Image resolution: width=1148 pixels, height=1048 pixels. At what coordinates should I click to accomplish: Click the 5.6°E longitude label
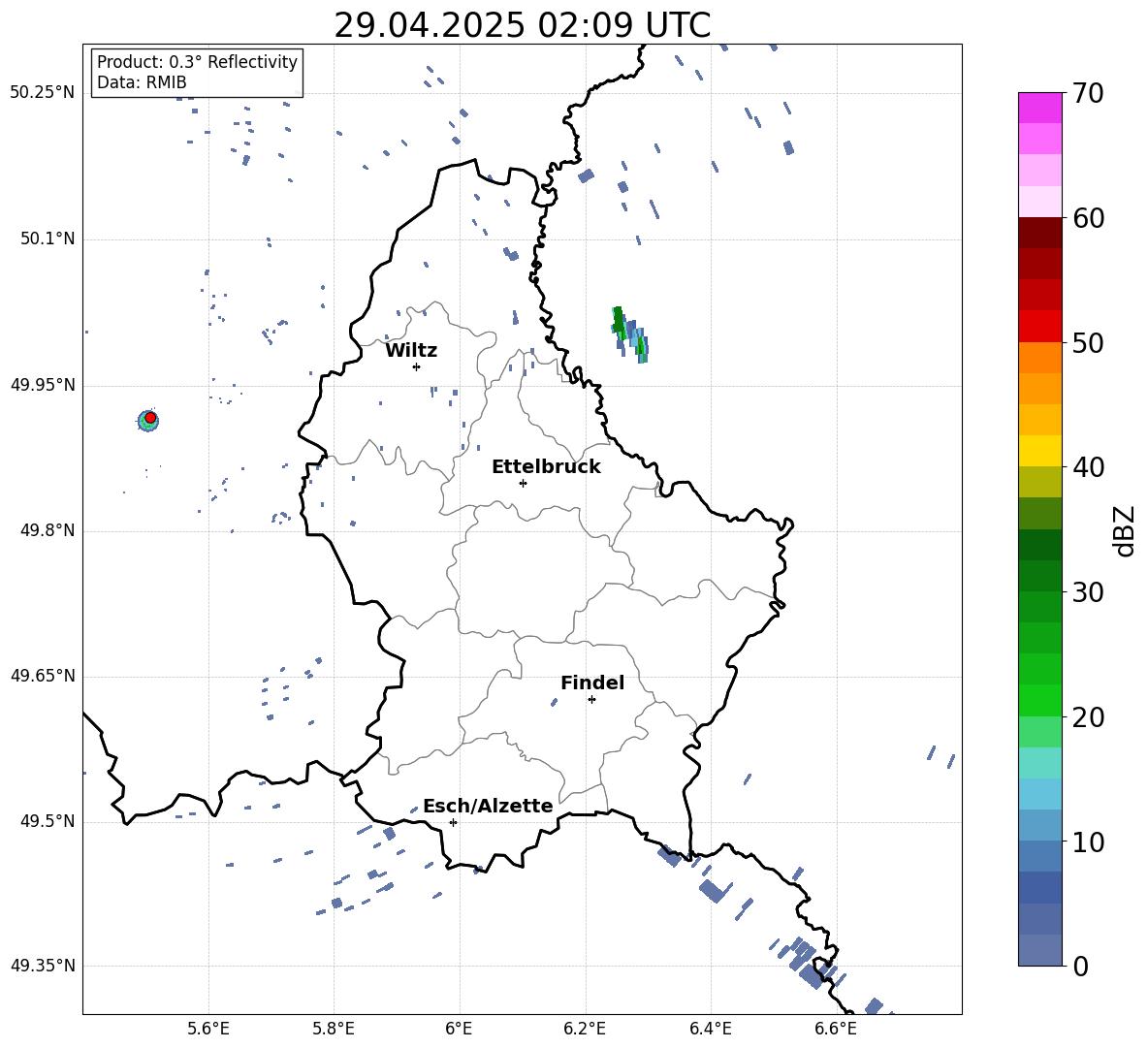(x=208, y=1029)
